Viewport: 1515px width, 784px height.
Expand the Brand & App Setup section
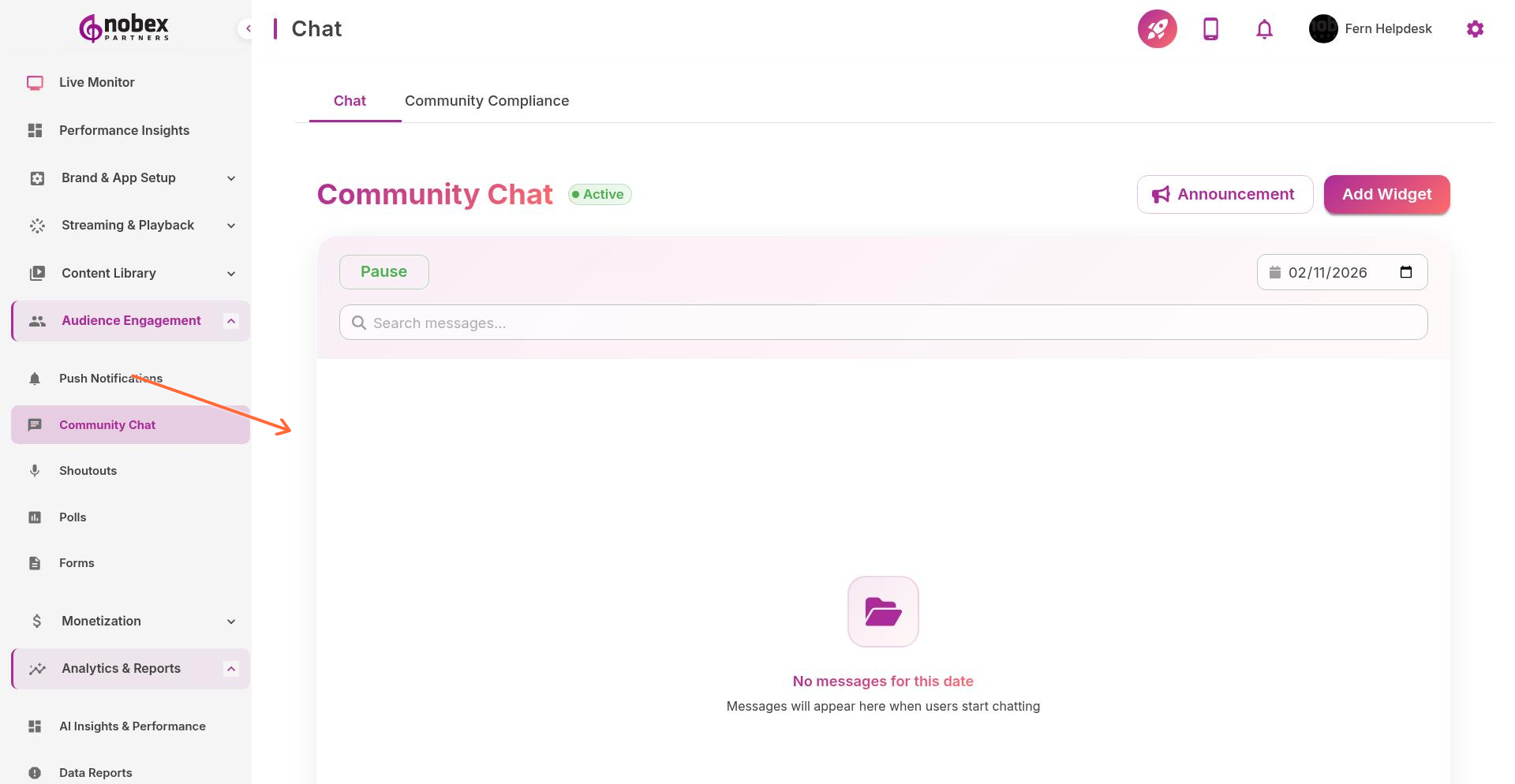pos(230,178)
